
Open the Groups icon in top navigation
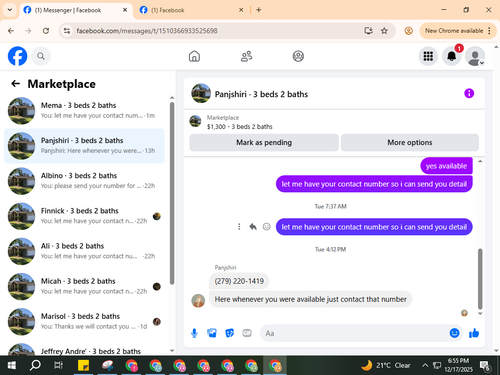298,56
